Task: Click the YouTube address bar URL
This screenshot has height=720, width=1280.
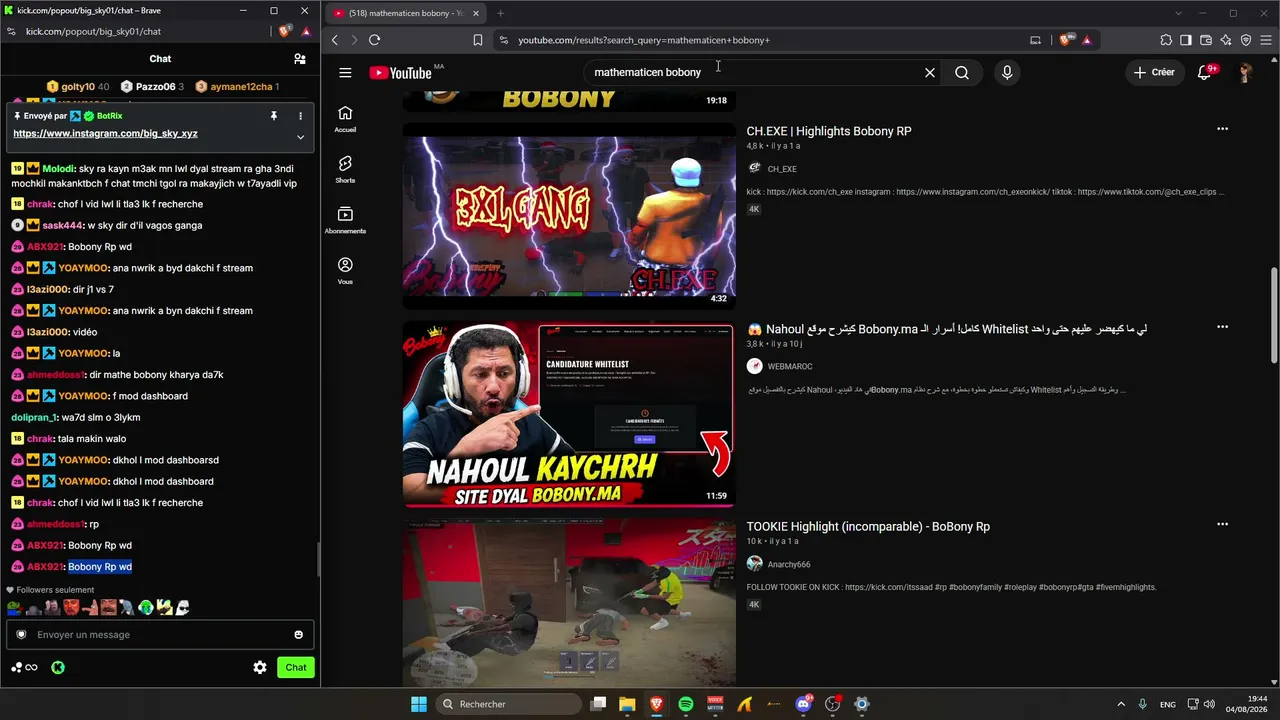Action: click(x=644, y=40)
